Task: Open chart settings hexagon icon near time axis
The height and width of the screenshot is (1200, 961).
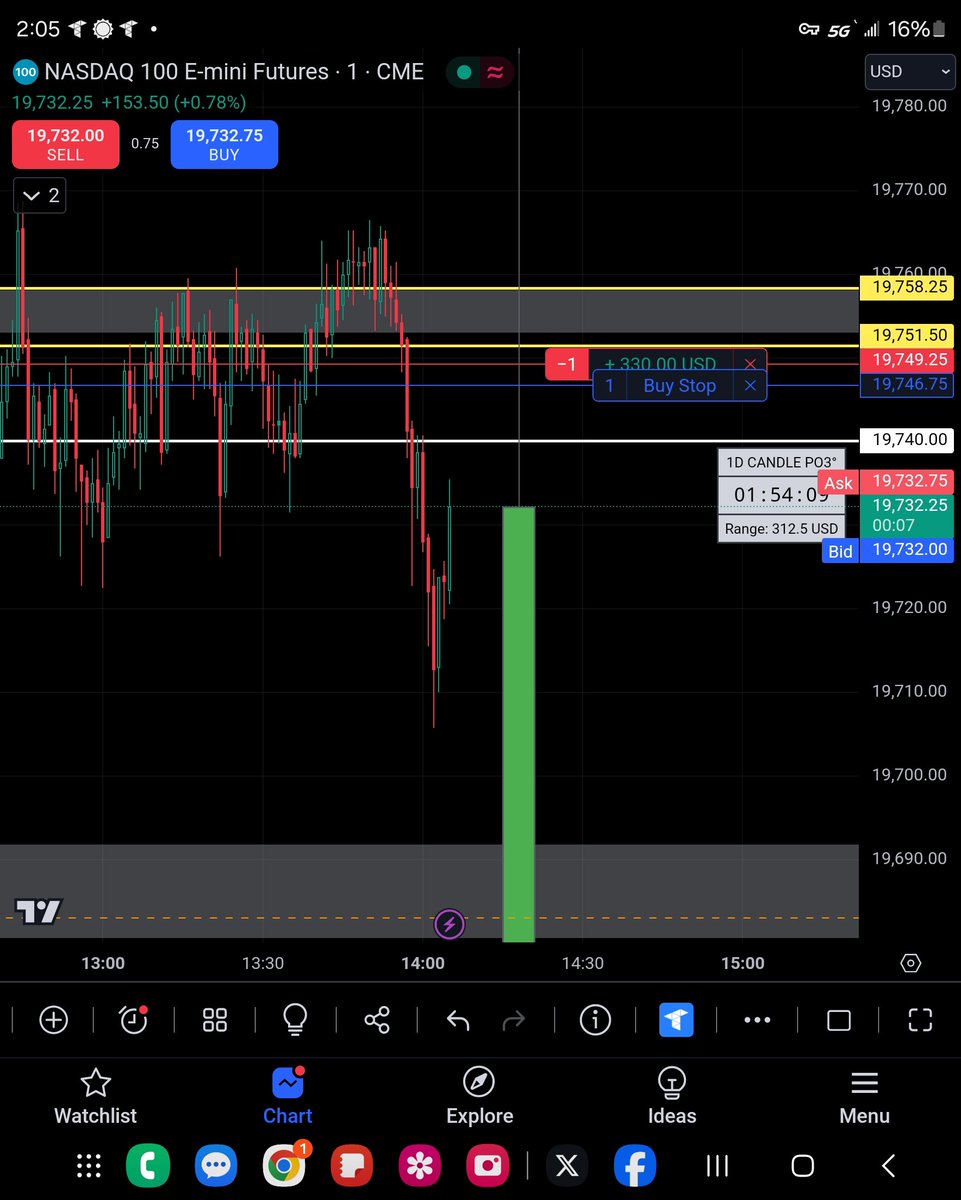Action: (910, 963)
